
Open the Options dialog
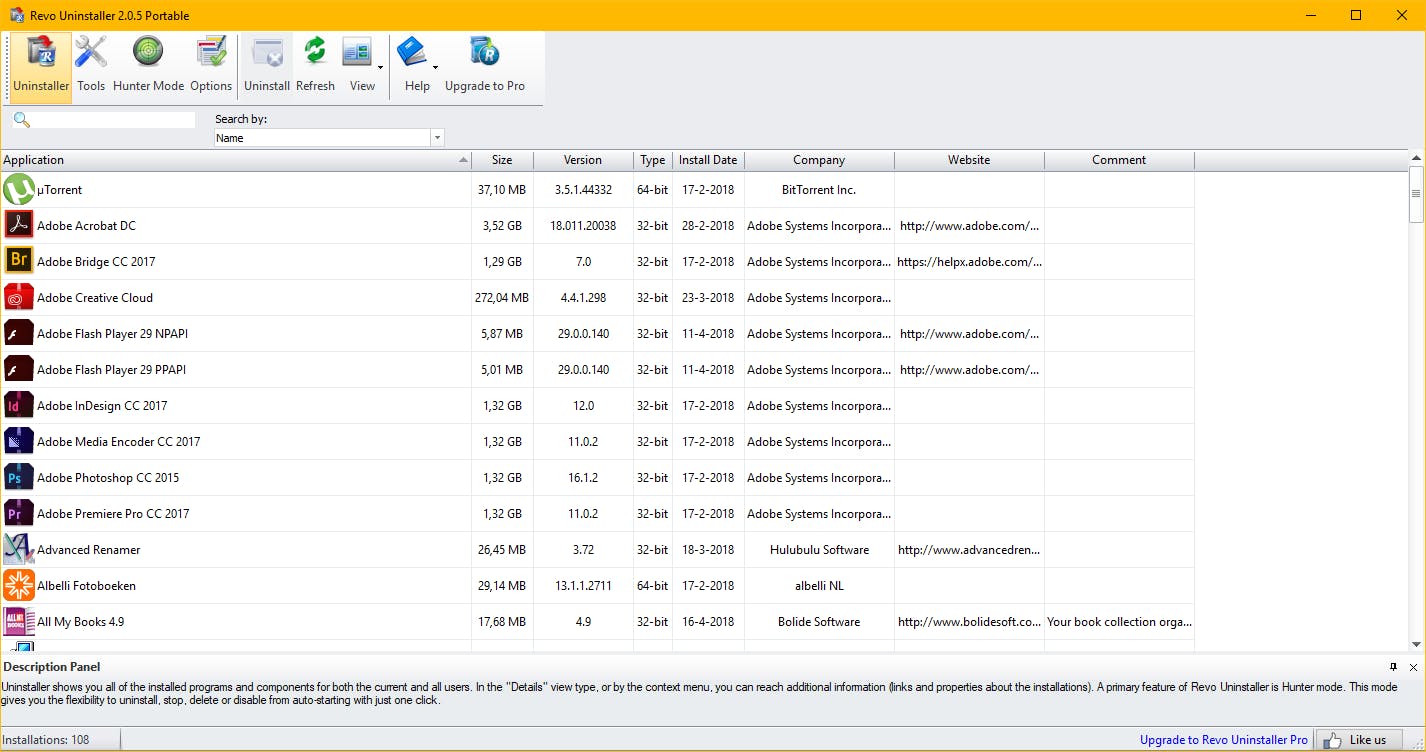(x=211, y=66)
